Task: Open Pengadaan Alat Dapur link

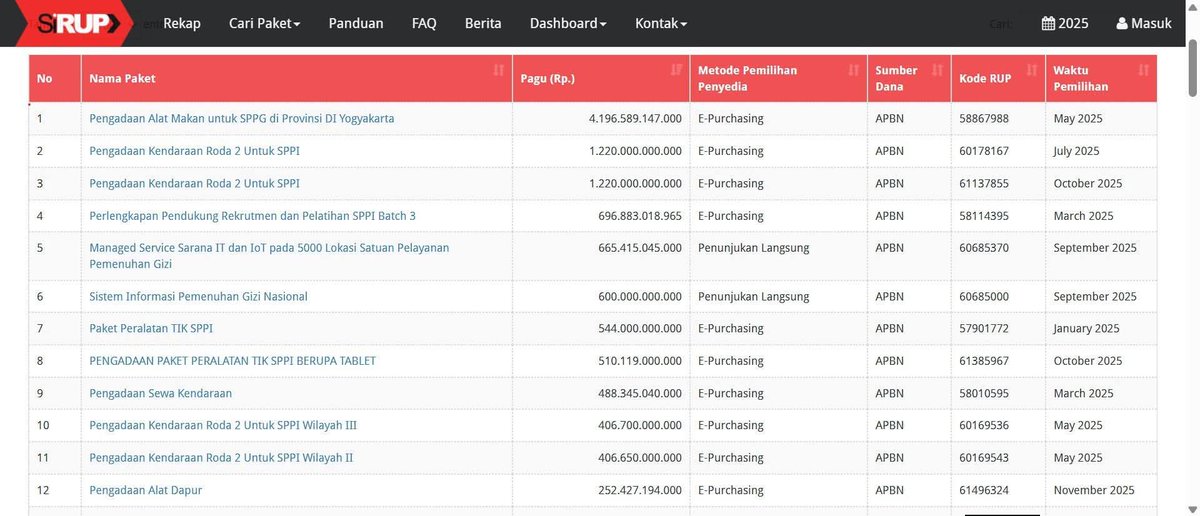Action: pos(145,490)
